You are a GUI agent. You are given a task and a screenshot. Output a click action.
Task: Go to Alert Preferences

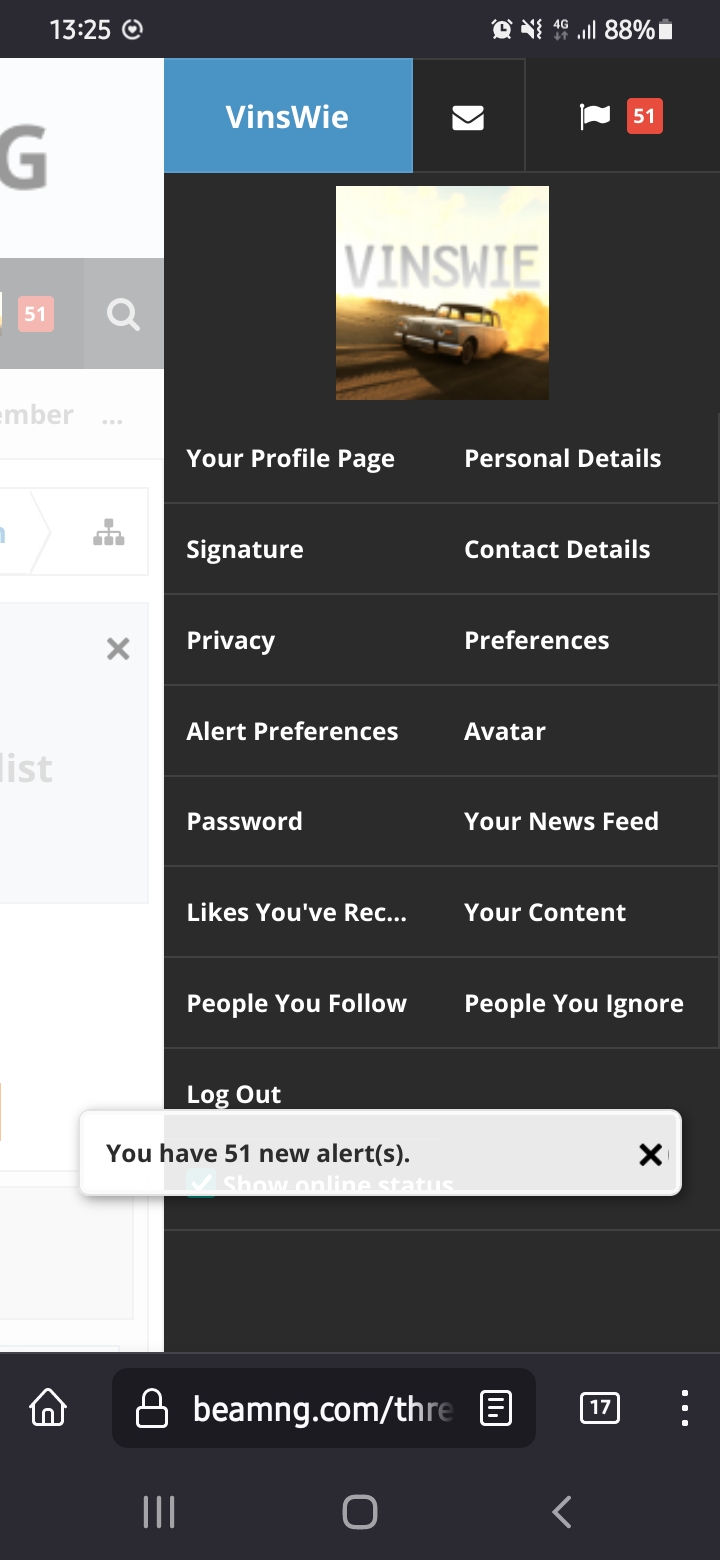point(292,732)
